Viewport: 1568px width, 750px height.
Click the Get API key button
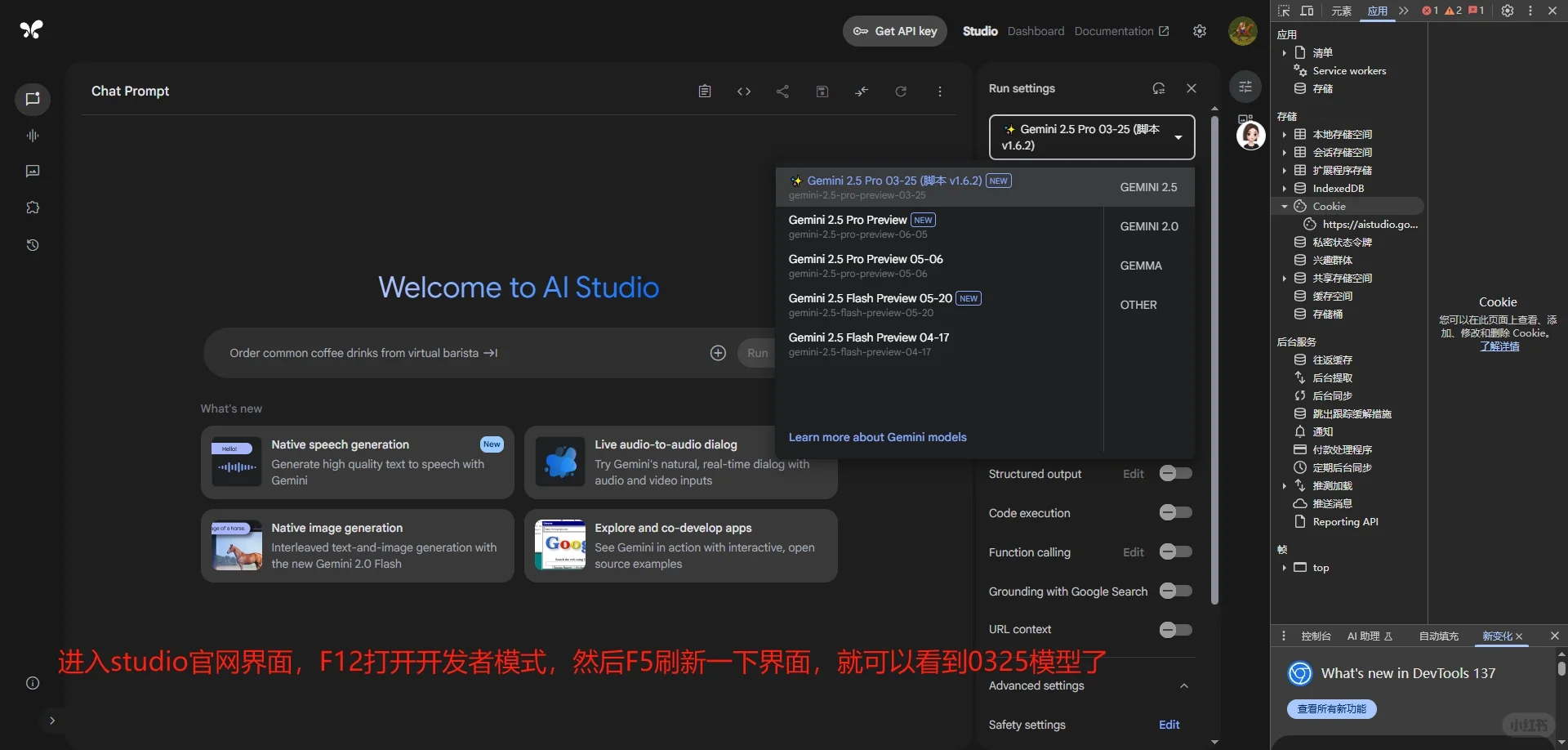[x=894, y=30]
